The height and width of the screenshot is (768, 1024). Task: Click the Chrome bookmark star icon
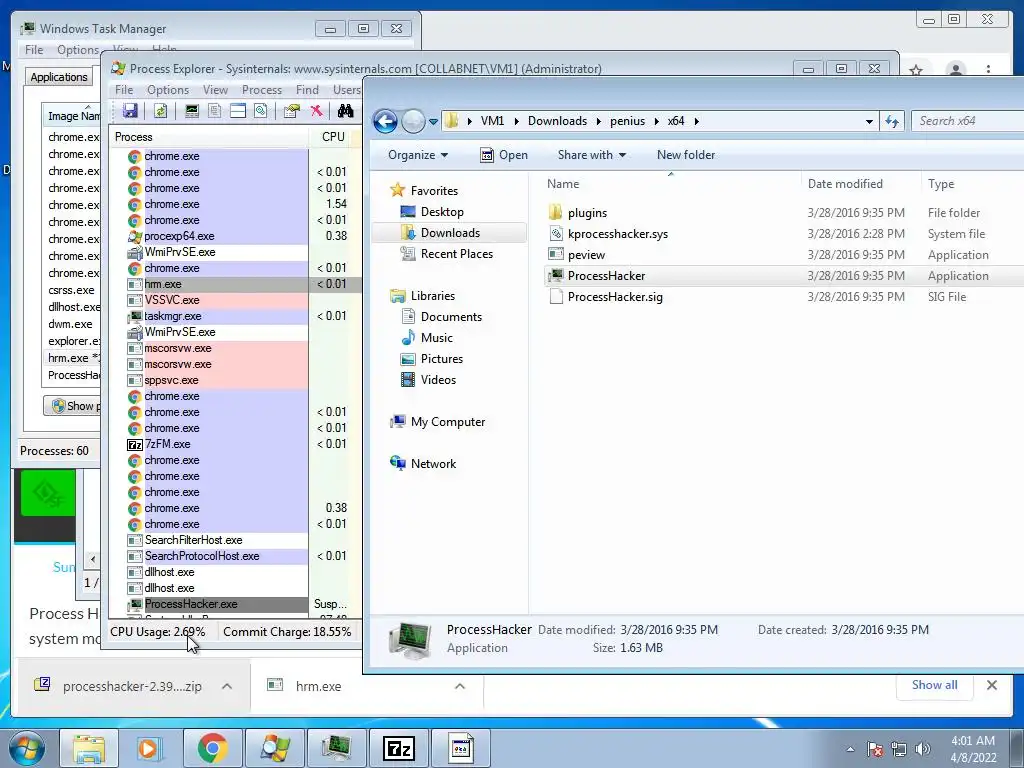click(916, 70)
